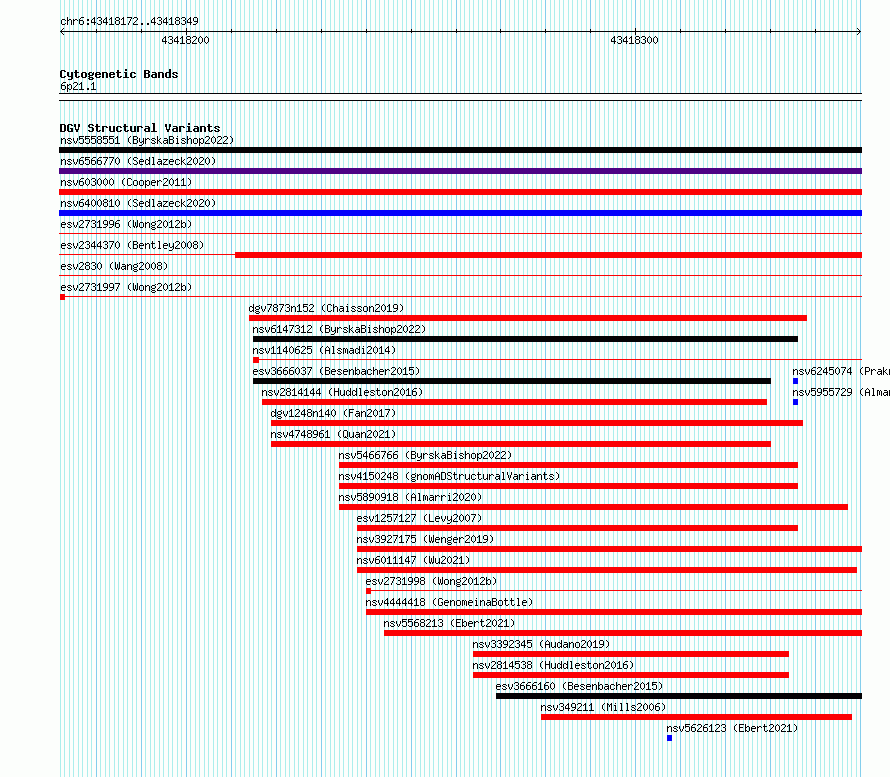Open the esv2830 (Wang2008) variant
The width and height of the screenshot is (890, 777).
tap(114, 266)
